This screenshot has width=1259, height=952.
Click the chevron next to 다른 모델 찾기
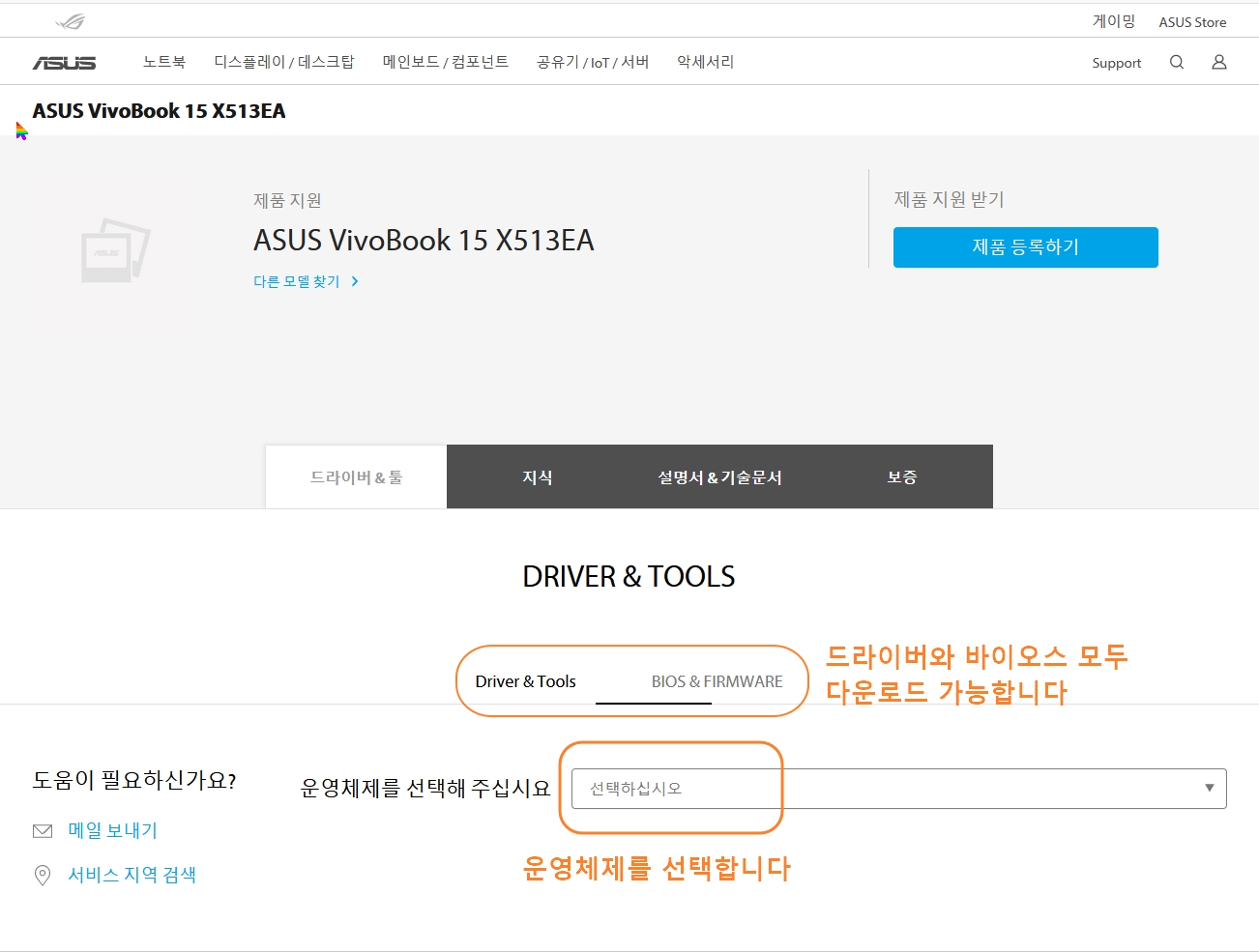pyautogui.click(x=354, y=280)
